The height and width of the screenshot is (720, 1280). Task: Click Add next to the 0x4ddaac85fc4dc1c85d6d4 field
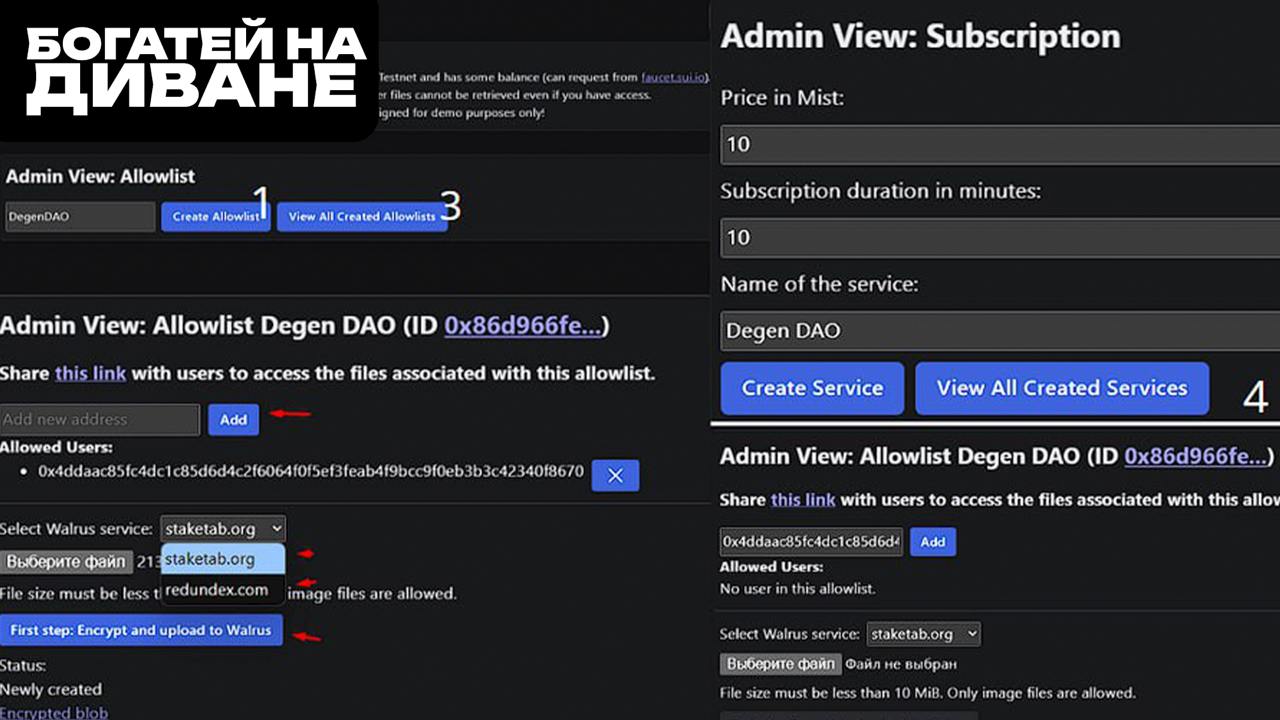click(932, 542)
